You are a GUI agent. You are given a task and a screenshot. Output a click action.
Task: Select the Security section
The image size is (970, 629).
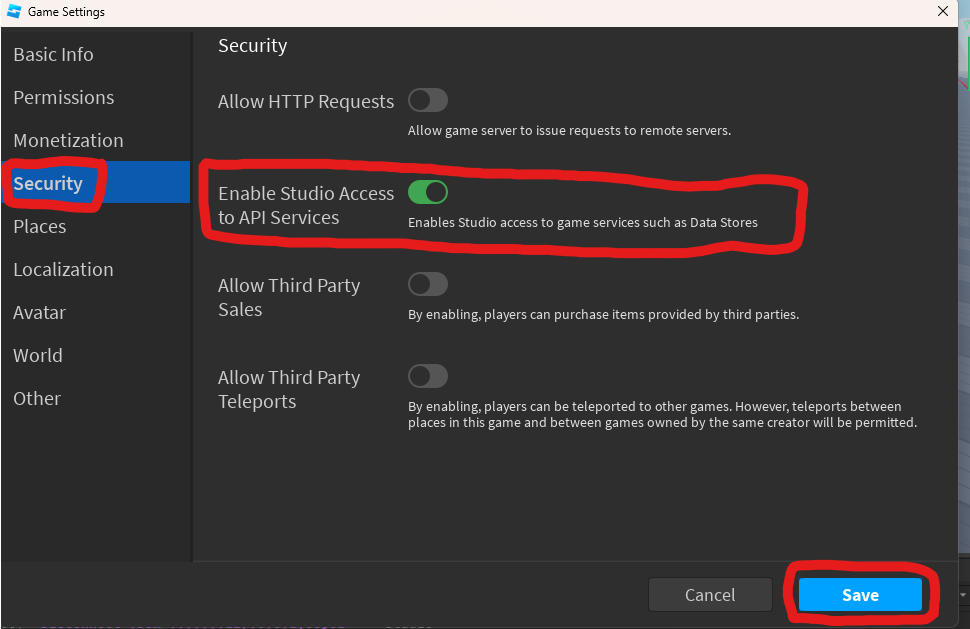point(47,183)
